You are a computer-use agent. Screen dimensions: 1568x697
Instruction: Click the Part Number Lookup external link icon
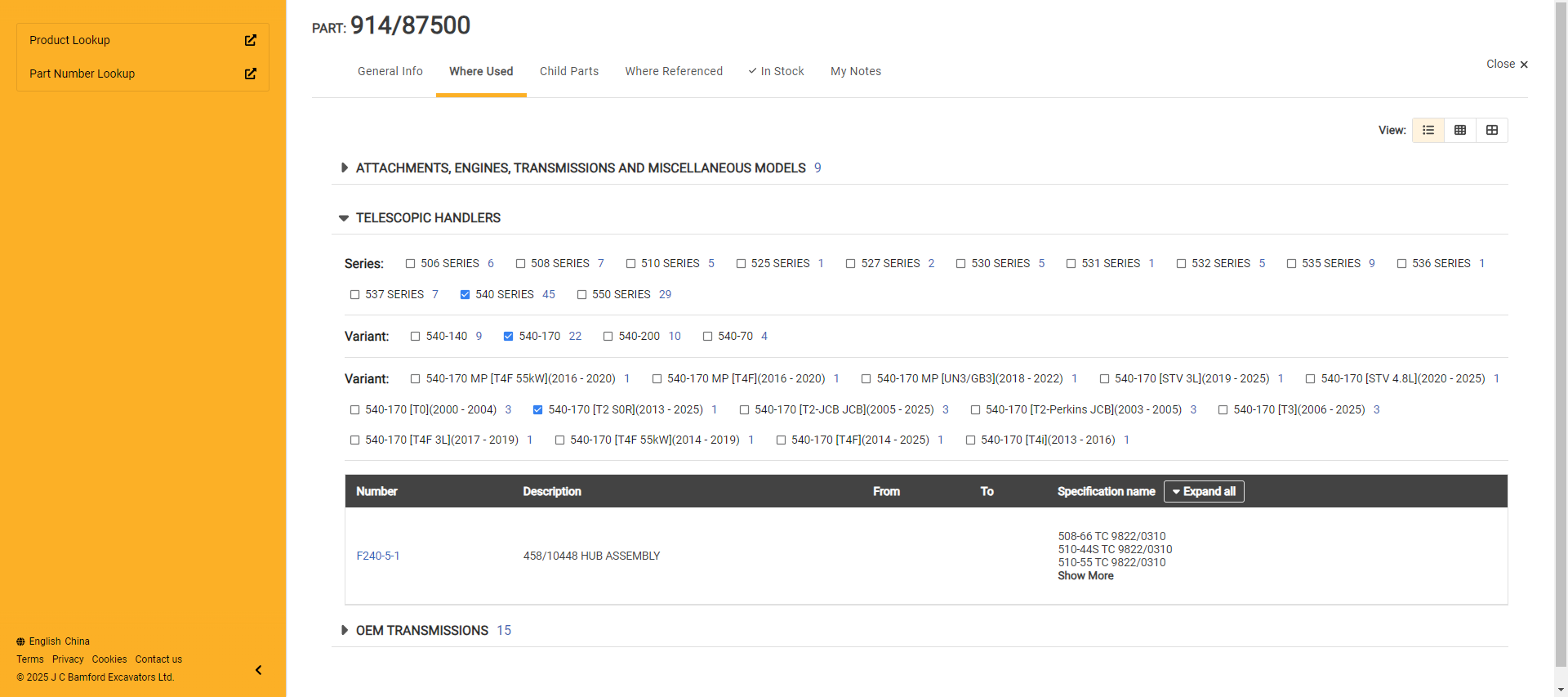click(251, 74)
